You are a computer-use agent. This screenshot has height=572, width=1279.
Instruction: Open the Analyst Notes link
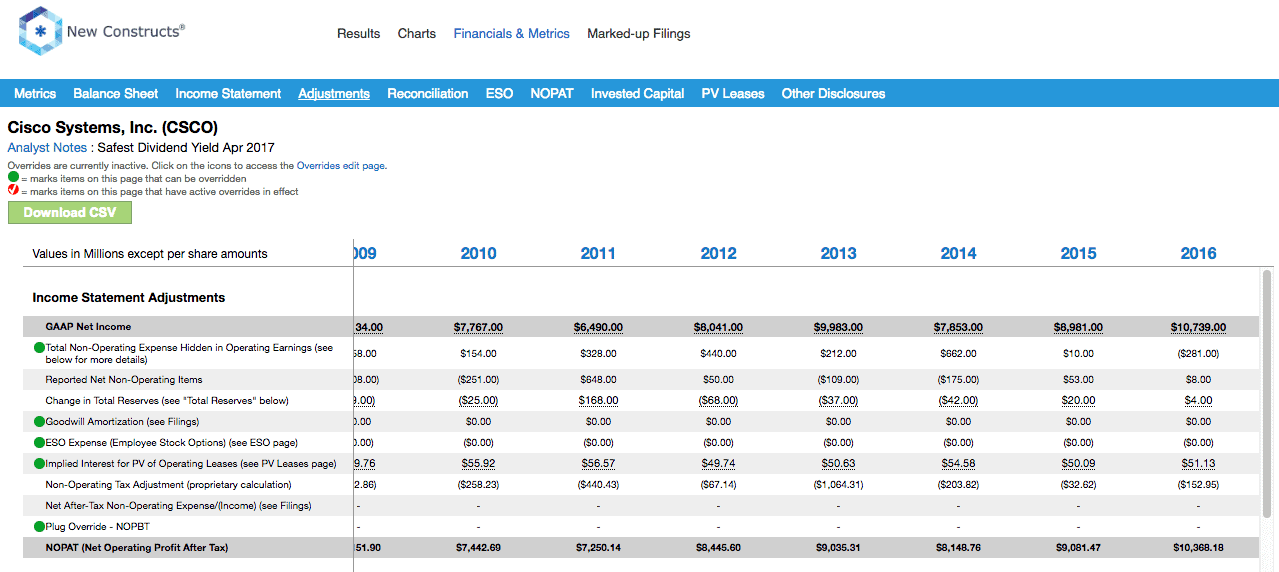click(47, 147)
